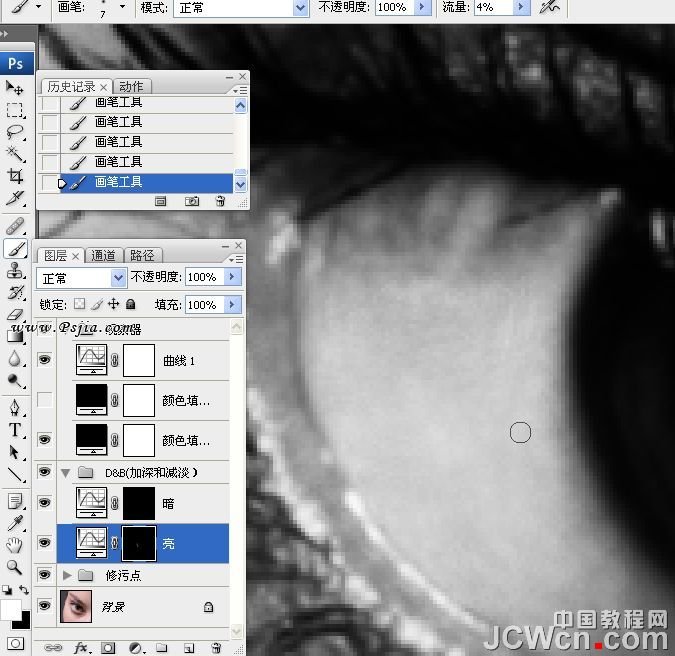Open layer opacity slider arrow

coord(233,277)
